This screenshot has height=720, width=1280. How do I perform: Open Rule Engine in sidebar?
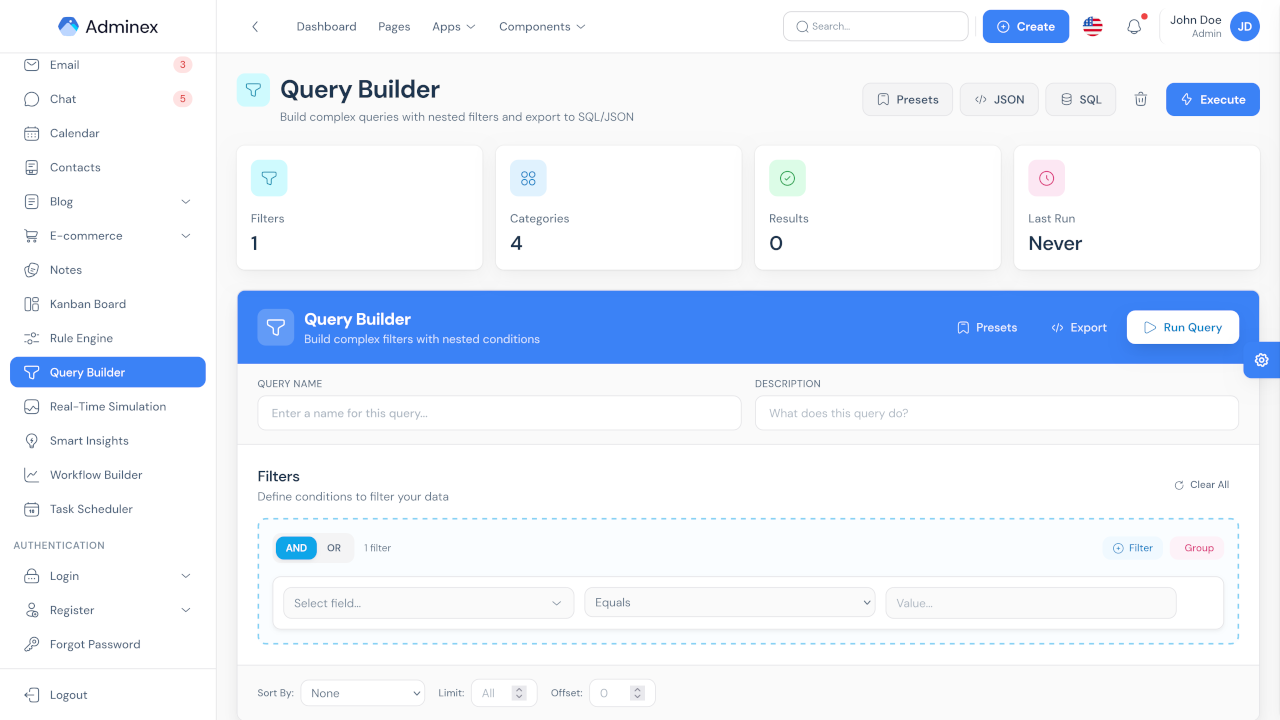point(108,338)
